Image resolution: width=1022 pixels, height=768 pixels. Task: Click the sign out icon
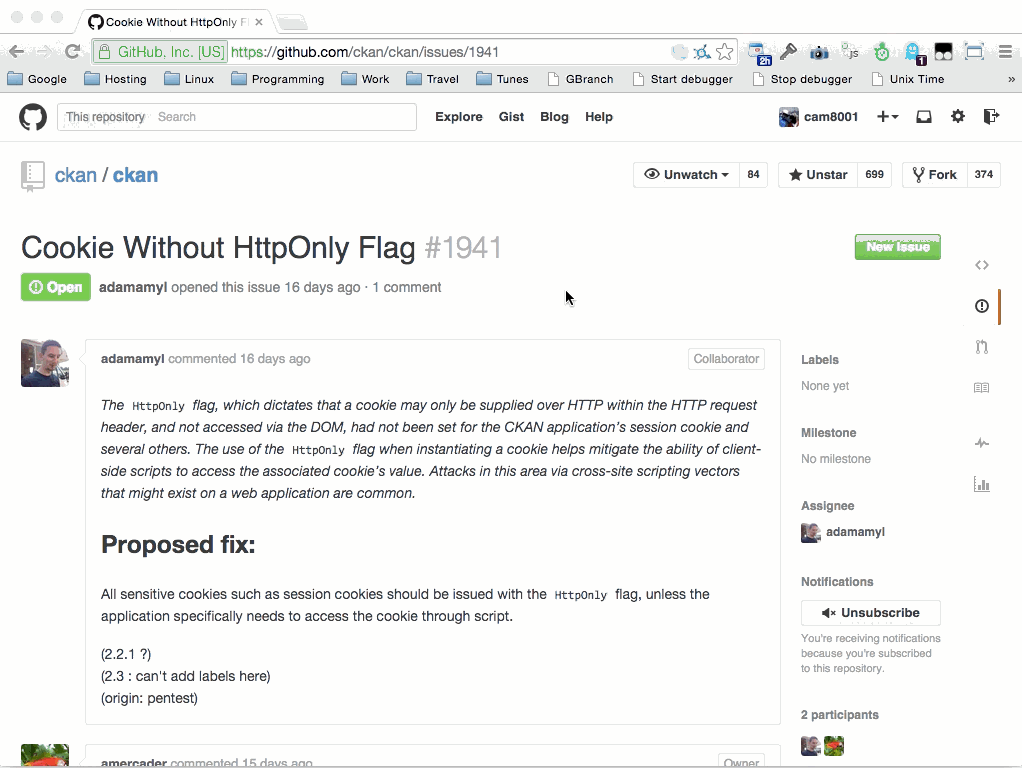click(x=991, y=117)
